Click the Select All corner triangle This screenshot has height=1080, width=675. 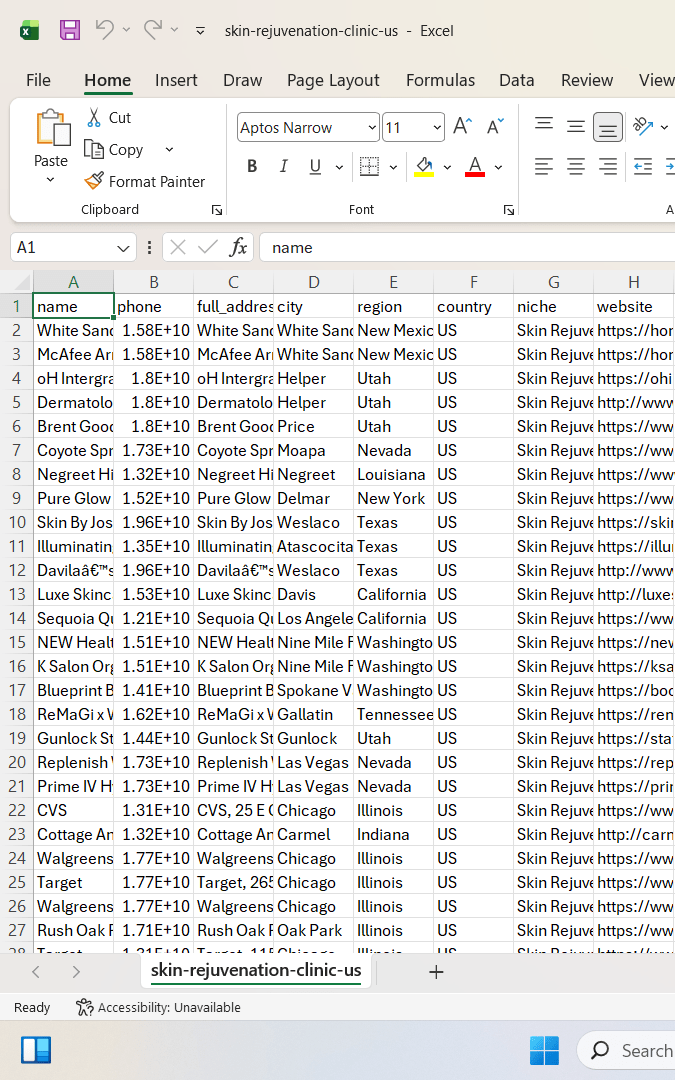pos(21,281)
